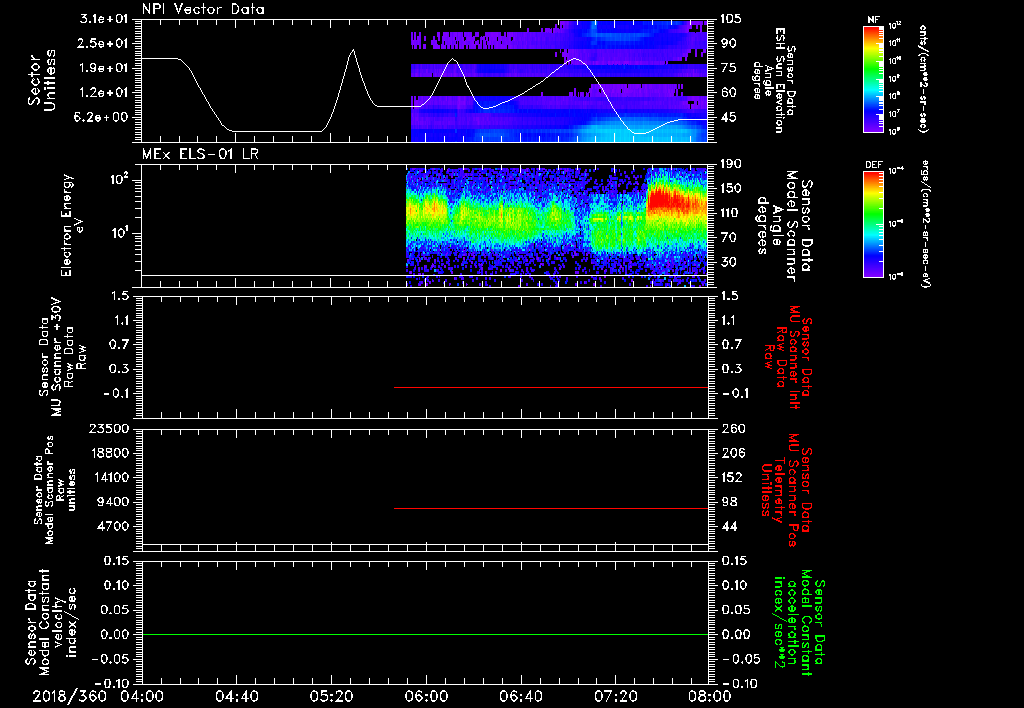The width and height of the screenshot is (1024, 708).
Task: Click the red 'MU Scanner Int Raw Data' axis title
Action: [x=788, y=357]
